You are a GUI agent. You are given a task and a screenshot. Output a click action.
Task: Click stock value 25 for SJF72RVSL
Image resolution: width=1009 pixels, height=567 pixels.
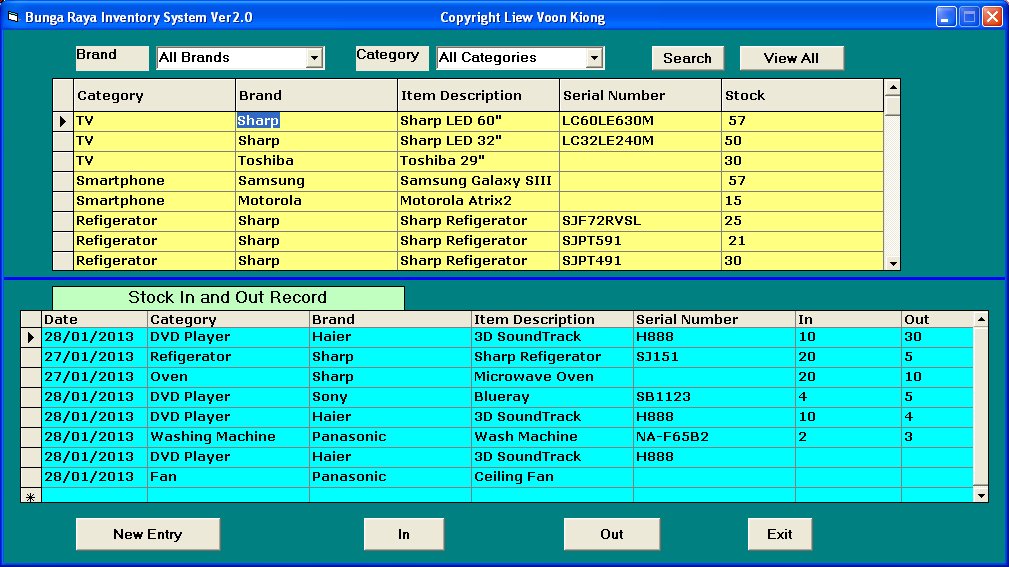pos(802,221)
